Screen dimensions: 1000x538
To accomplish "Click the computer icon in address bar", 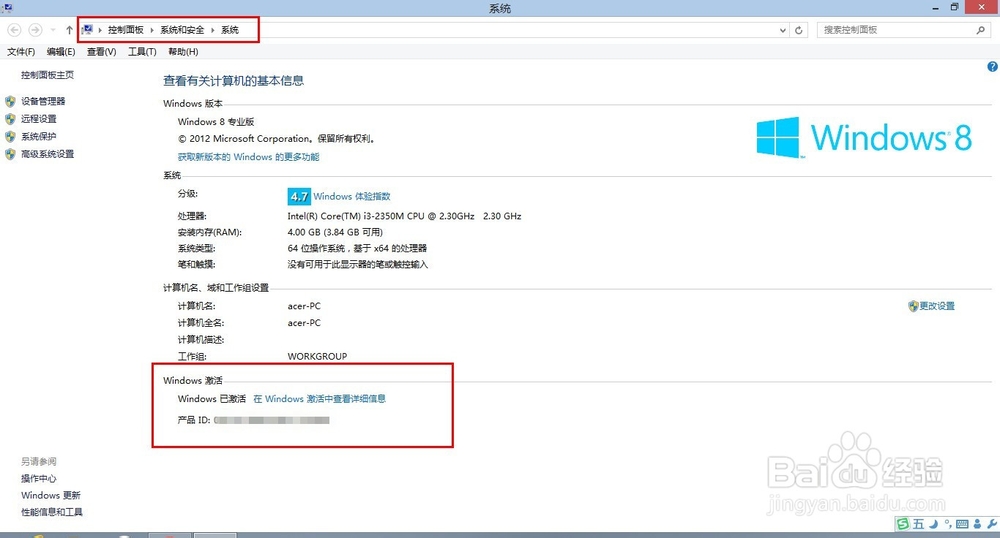I will click(87, 29).
